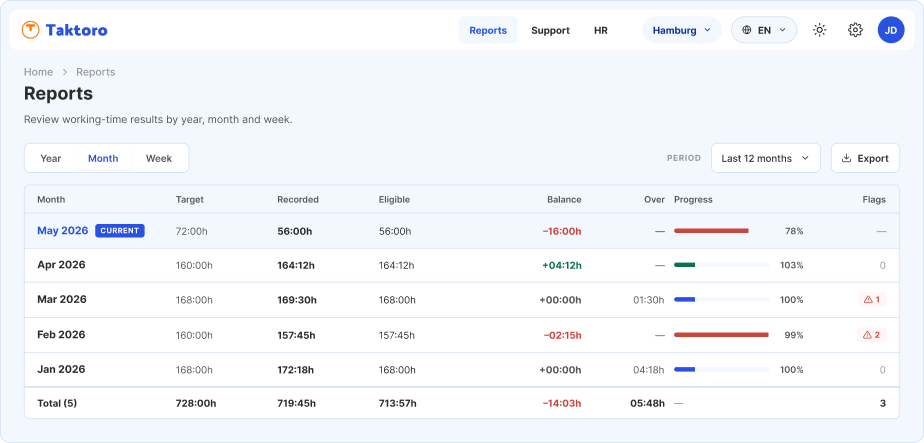Select the Apr 2026 row label

tap(61, 265)
